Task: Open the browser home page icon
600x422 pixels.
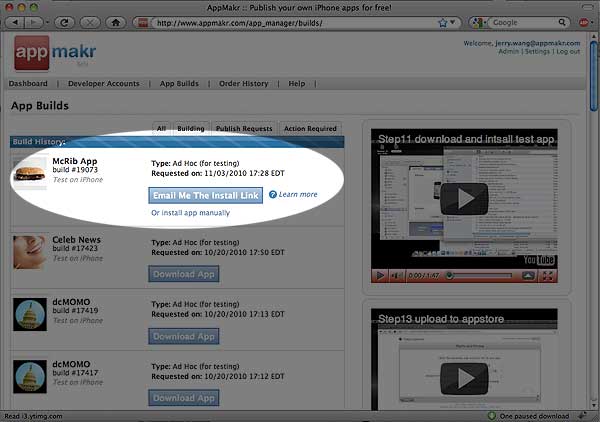Action: (x=116, y=23)
